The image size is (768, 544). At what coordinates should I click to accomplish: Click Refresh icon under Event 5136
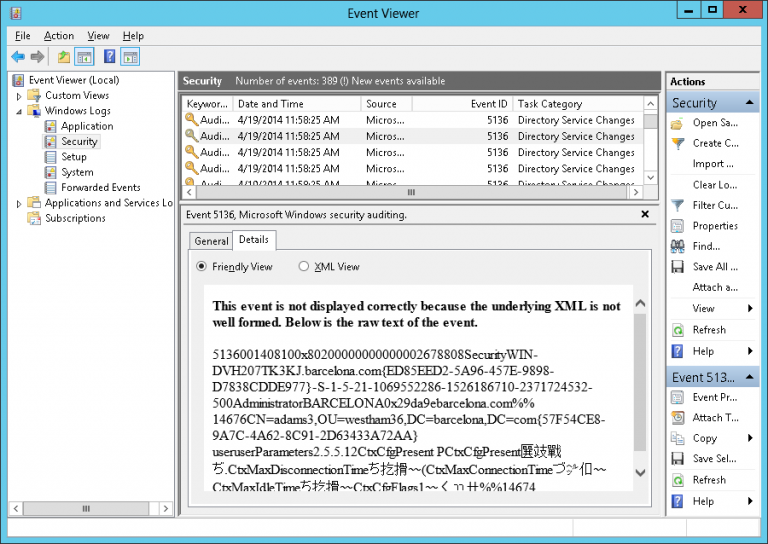677,480
